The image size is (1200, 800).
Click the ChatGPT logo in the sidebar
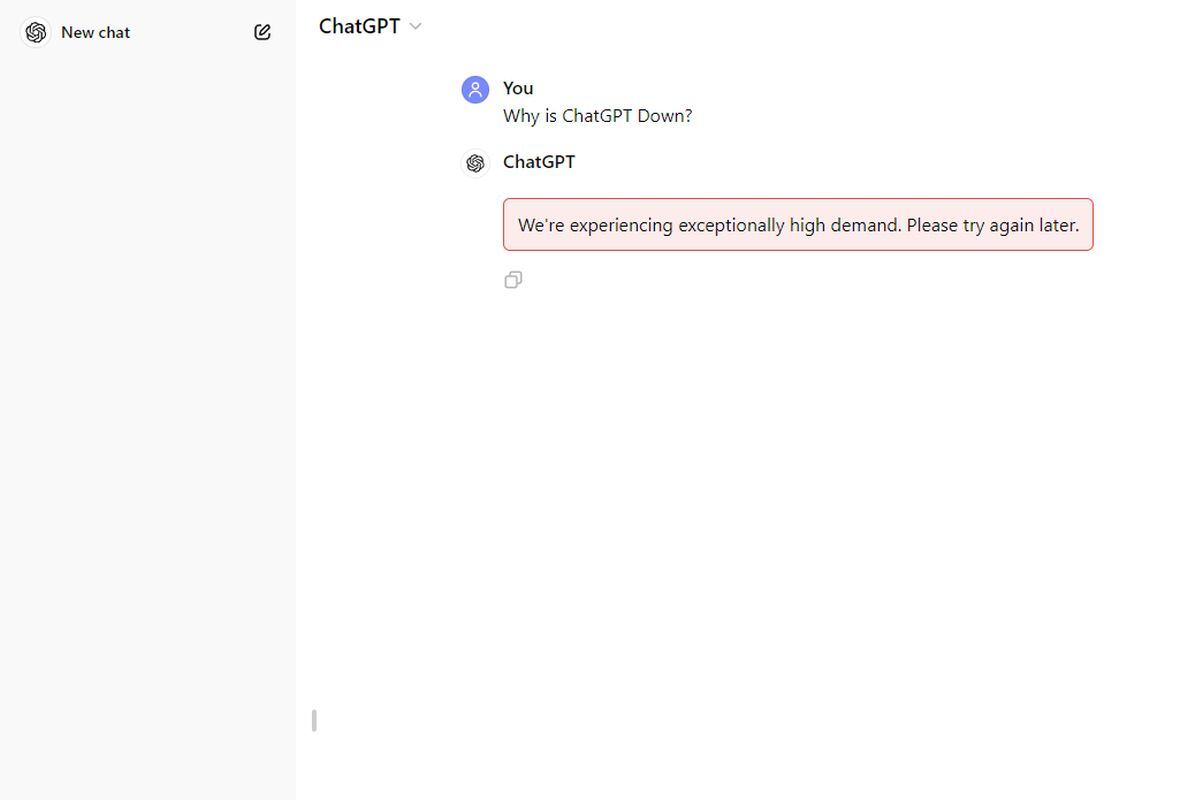click(x=36, y=33)
